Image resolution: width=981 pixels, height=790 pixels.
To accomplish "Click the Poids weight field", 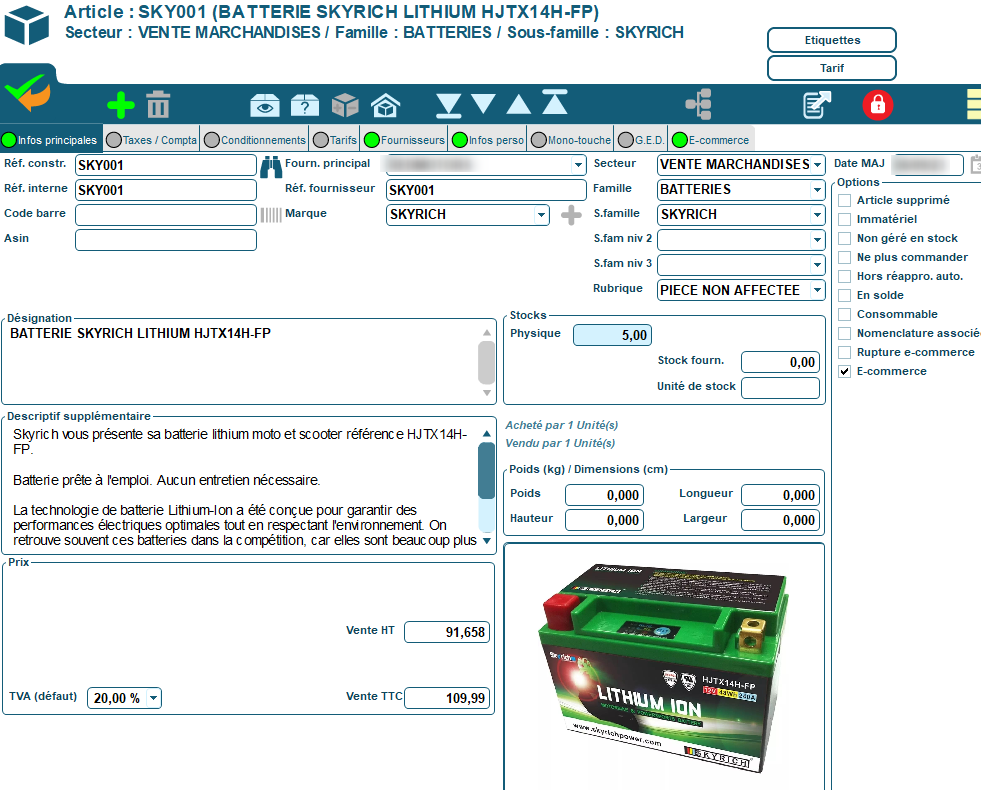I will pyautogui.click(x=604, y=495).
